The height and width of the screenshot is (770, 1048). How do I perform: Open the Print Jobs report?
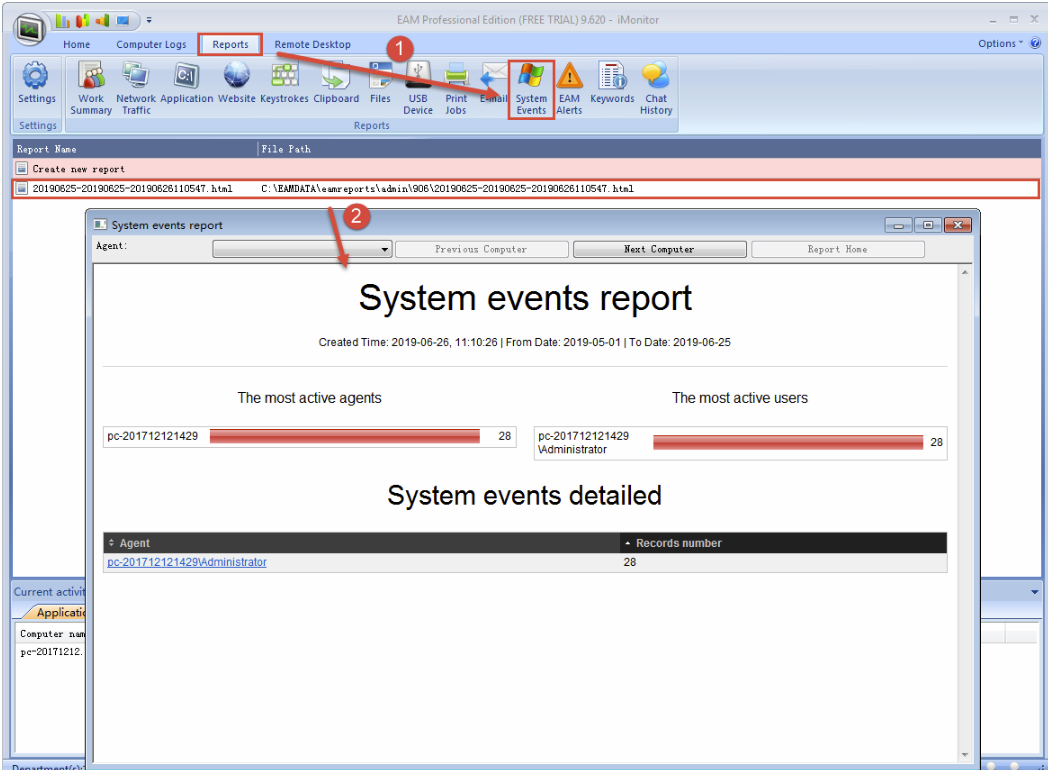(456, 88)
